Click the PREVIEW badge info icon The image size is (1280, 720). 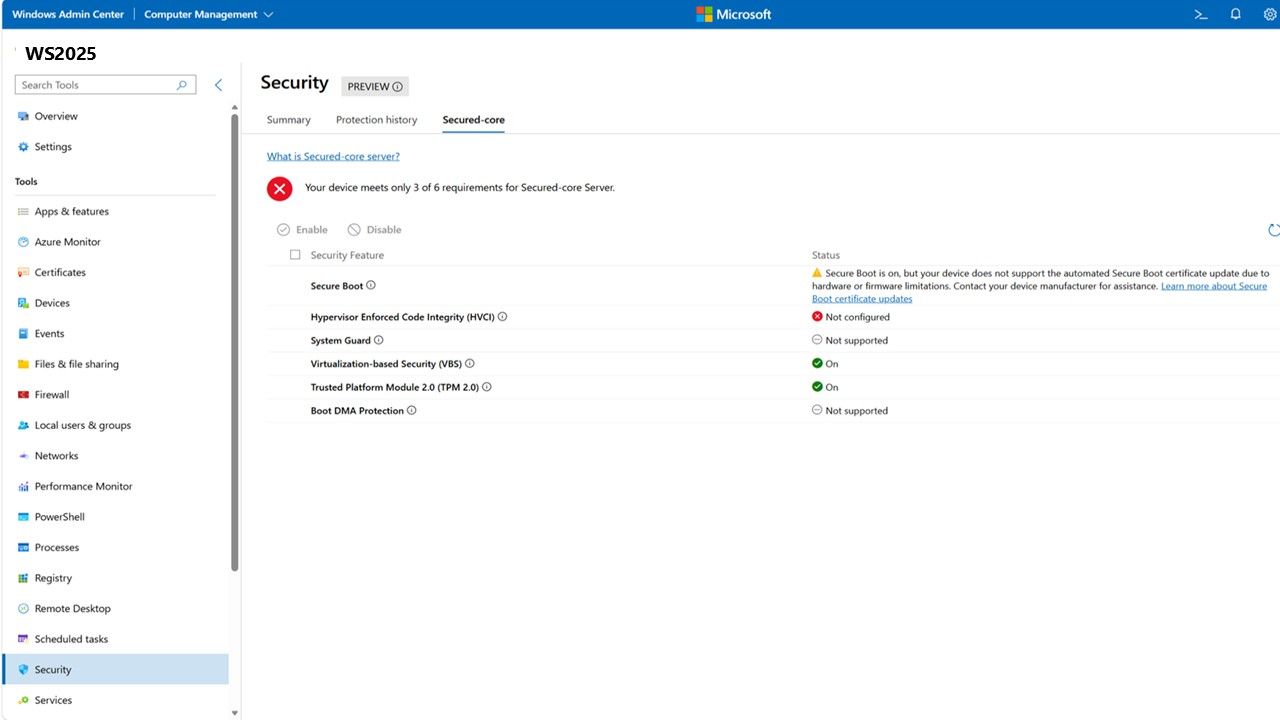pos(398,87)
